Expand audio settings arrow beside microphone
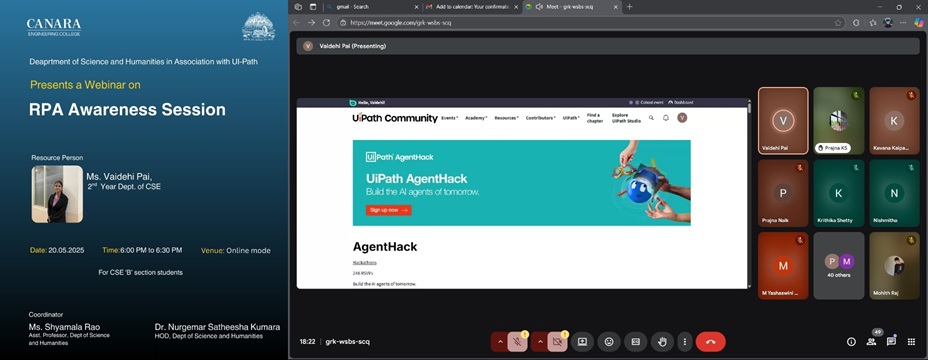 500,342
